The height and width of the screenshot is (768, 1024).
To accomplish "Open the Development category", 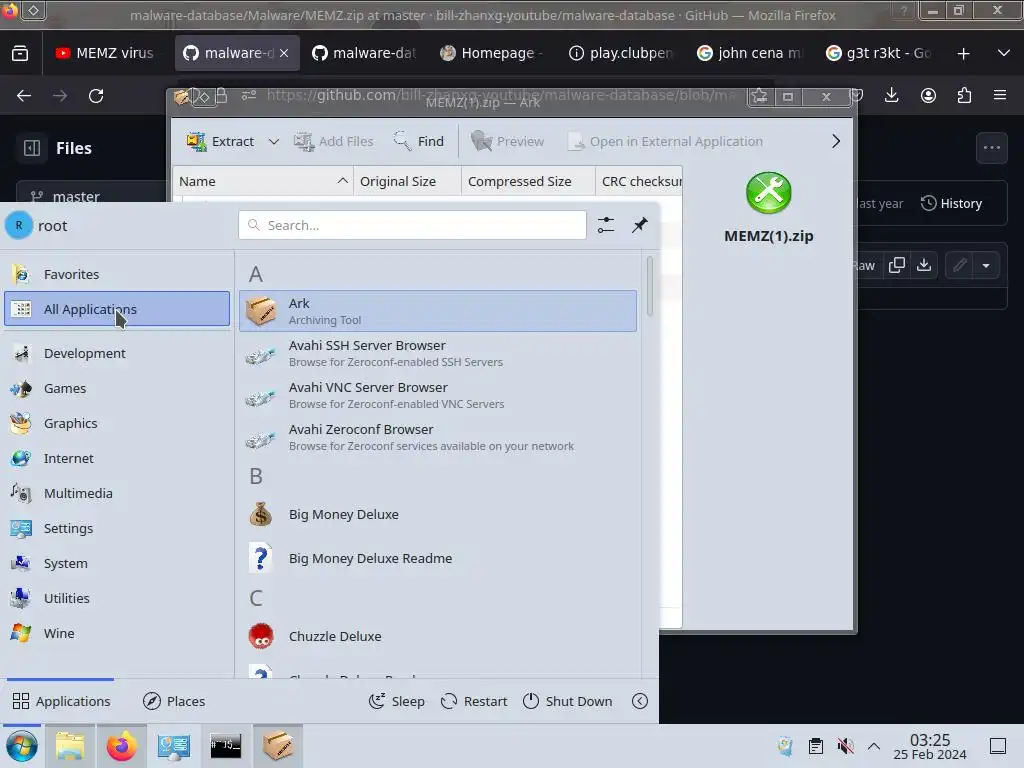I will pyautogui.click(x=117, y=353).
